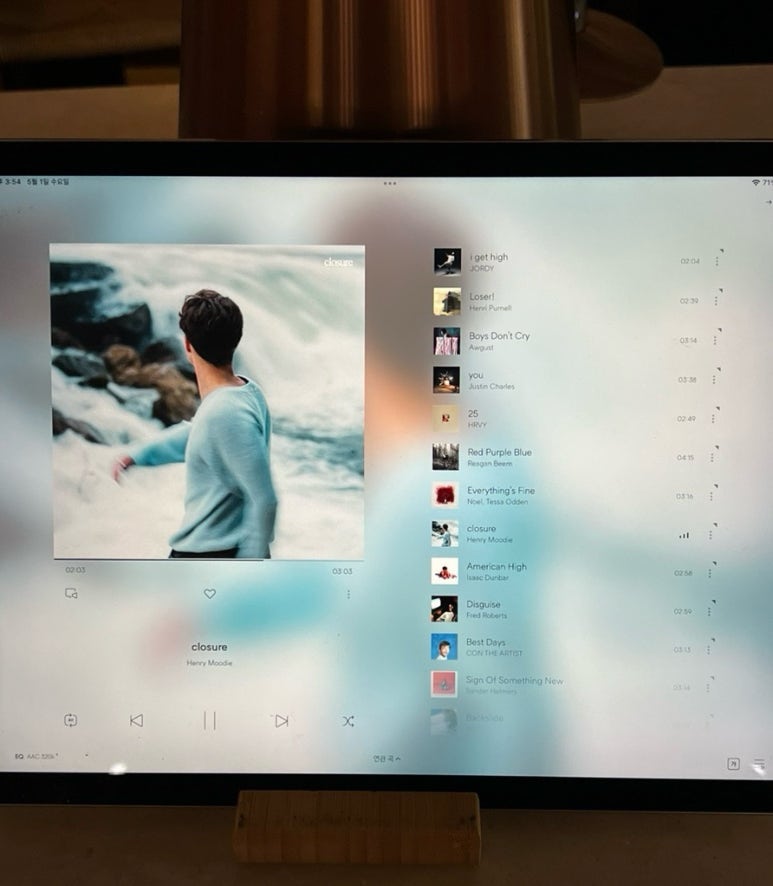
Task: Show lyrics with the 가 icon
Action: coord(733,765)
